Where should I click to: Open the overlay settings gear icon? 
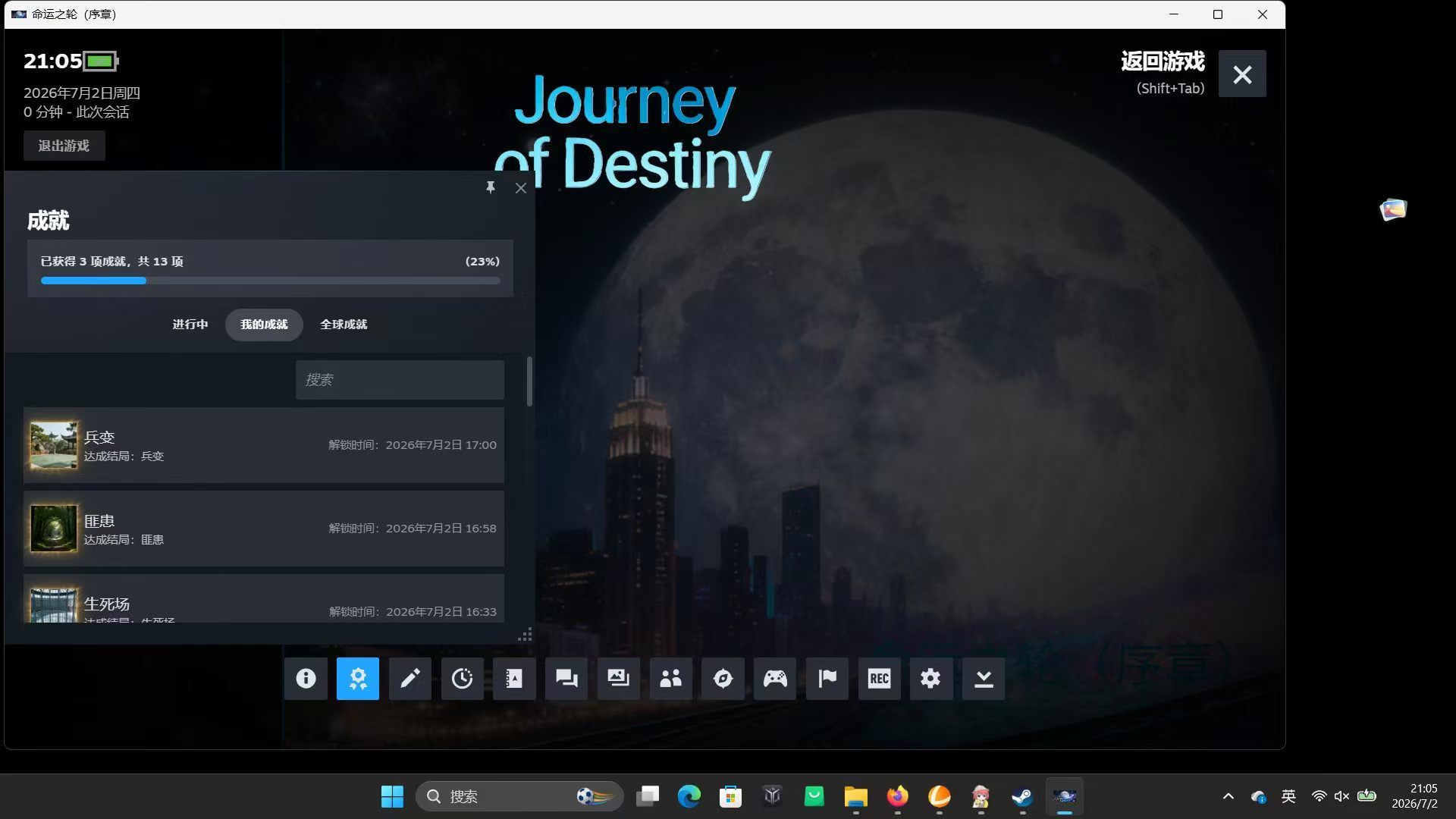(931, 678)
